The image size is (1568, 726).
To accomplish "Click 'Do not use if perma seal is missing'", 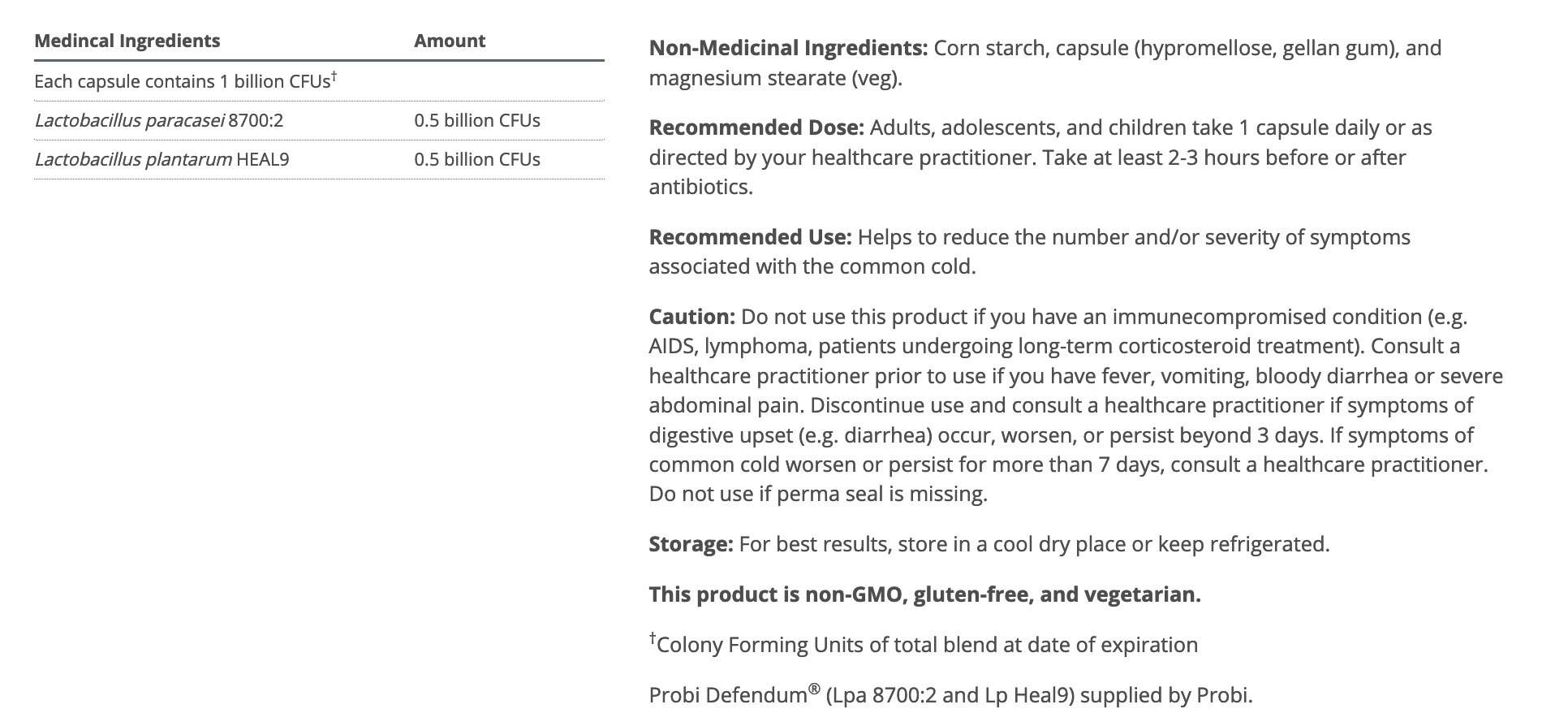I will click(817, 495).
